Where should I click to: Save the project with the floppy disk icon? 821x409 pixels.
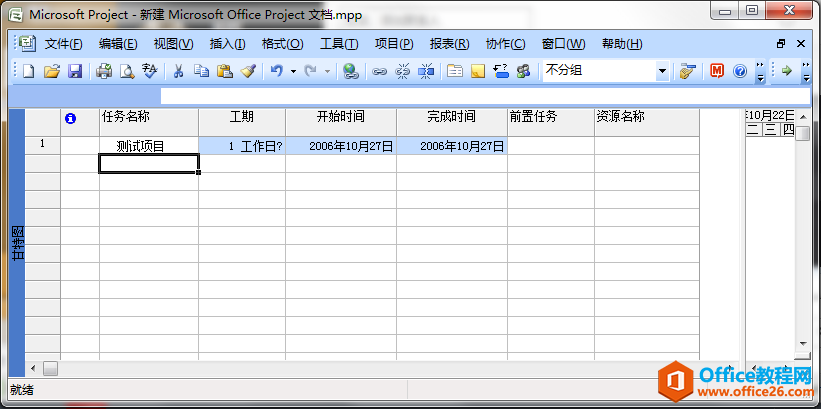click(x=75, y=71)
